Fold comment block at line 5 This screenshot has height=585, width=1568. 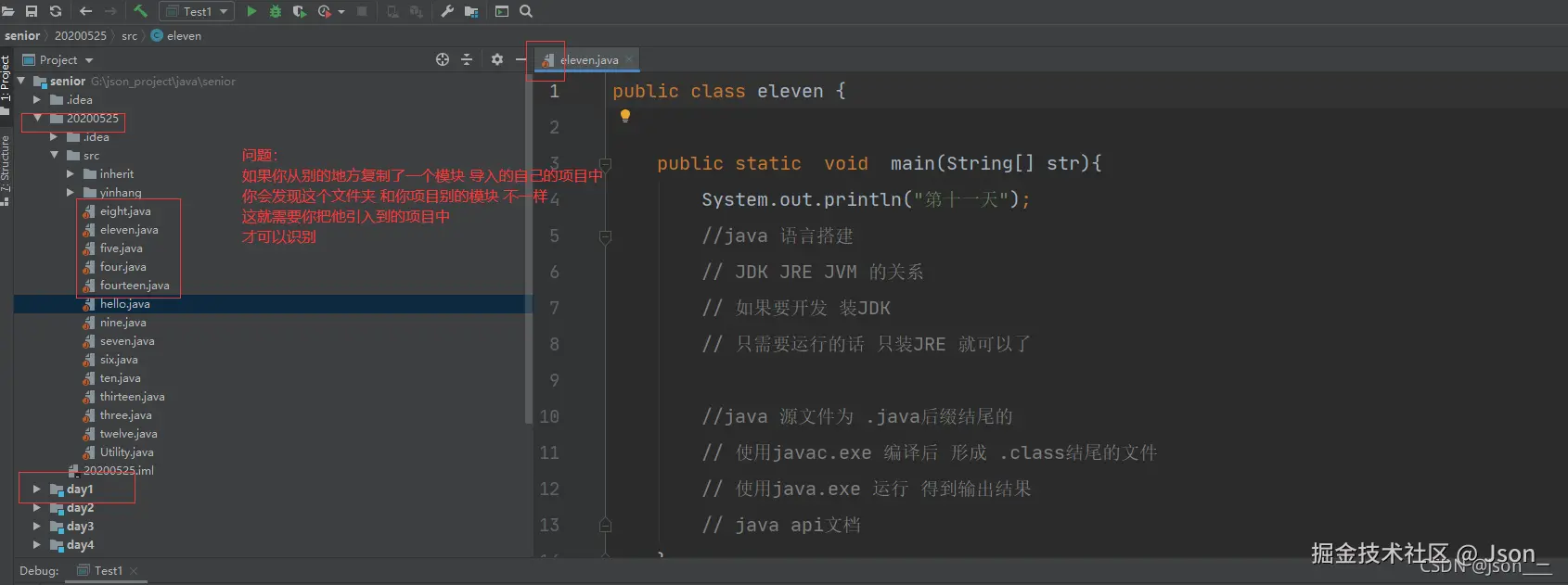click(x=605, y=236)
